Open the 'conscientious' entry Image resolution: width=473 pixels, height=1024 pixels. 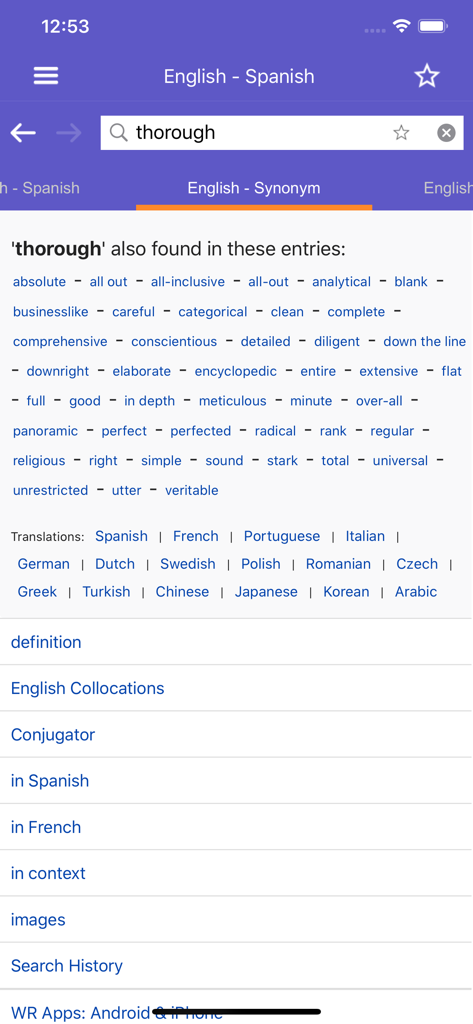point(174,342)
